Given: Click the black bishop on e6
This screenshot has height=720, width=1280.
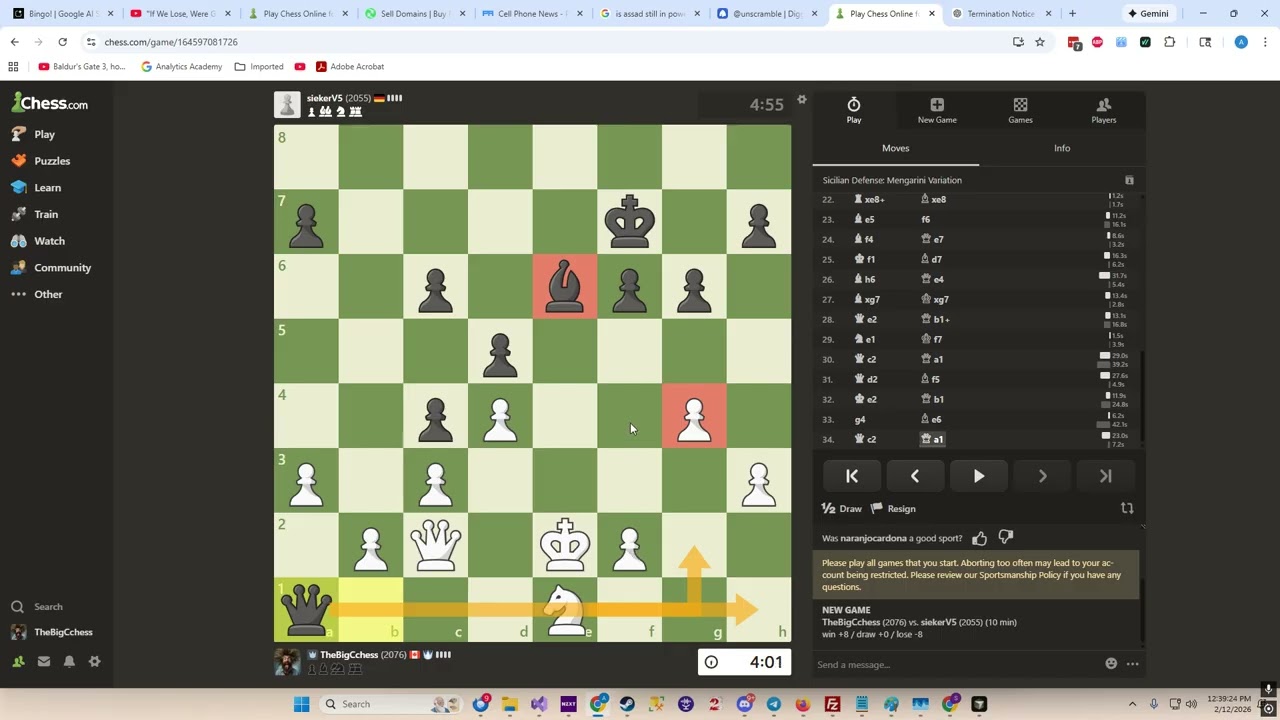Looking at the screenshot, I should point(564,287).
